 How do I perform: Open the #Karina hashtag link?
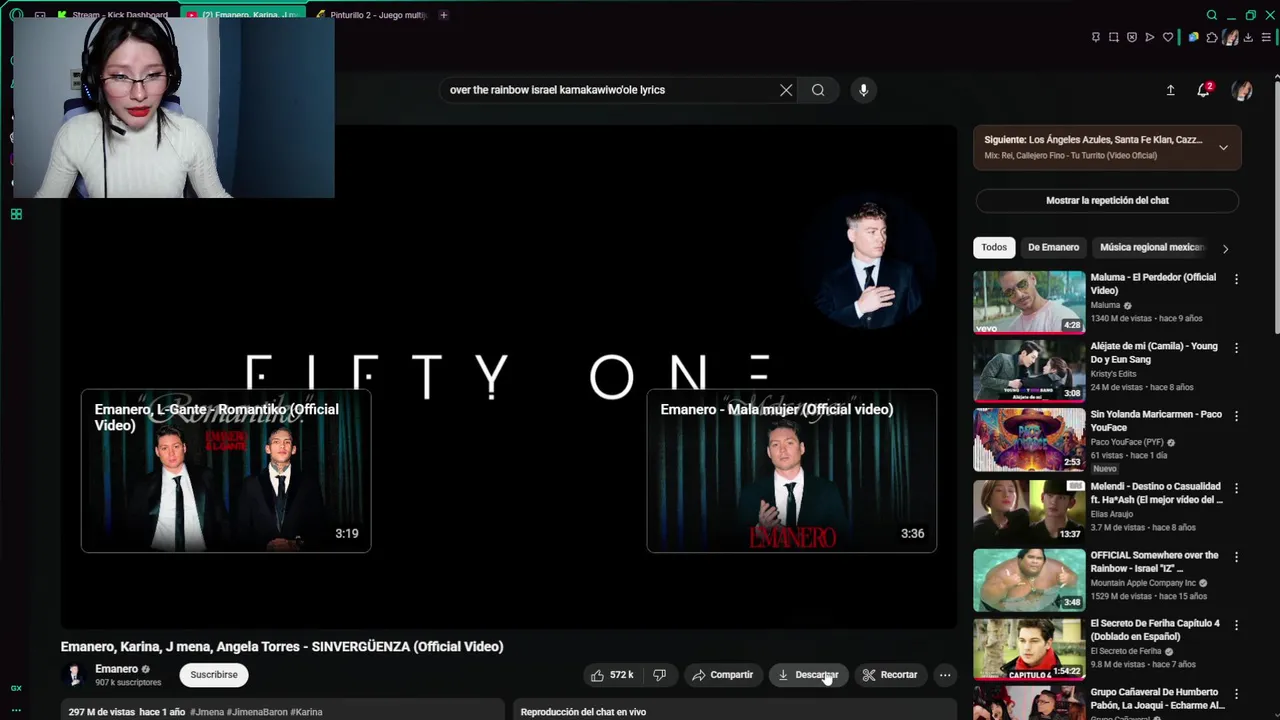[x=307, y=712]
